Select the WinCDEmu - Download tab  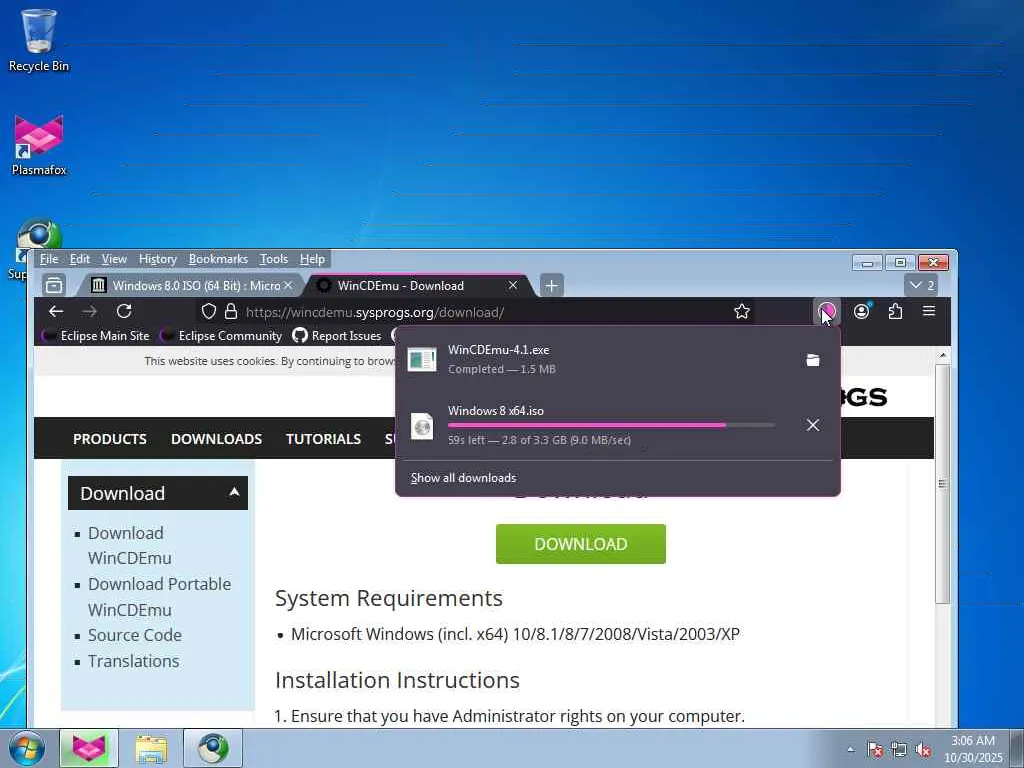(x=418, y=285)
